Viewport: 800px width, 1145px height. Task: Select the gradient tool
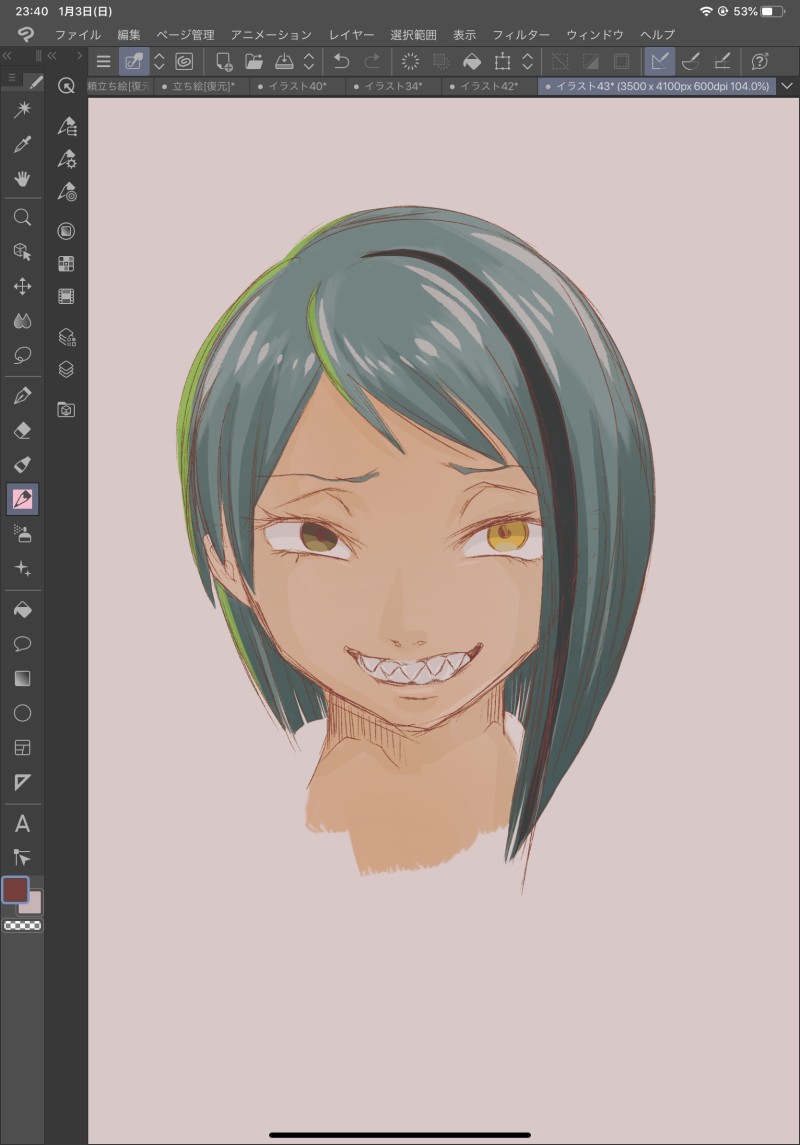click(x=23, y=678)
